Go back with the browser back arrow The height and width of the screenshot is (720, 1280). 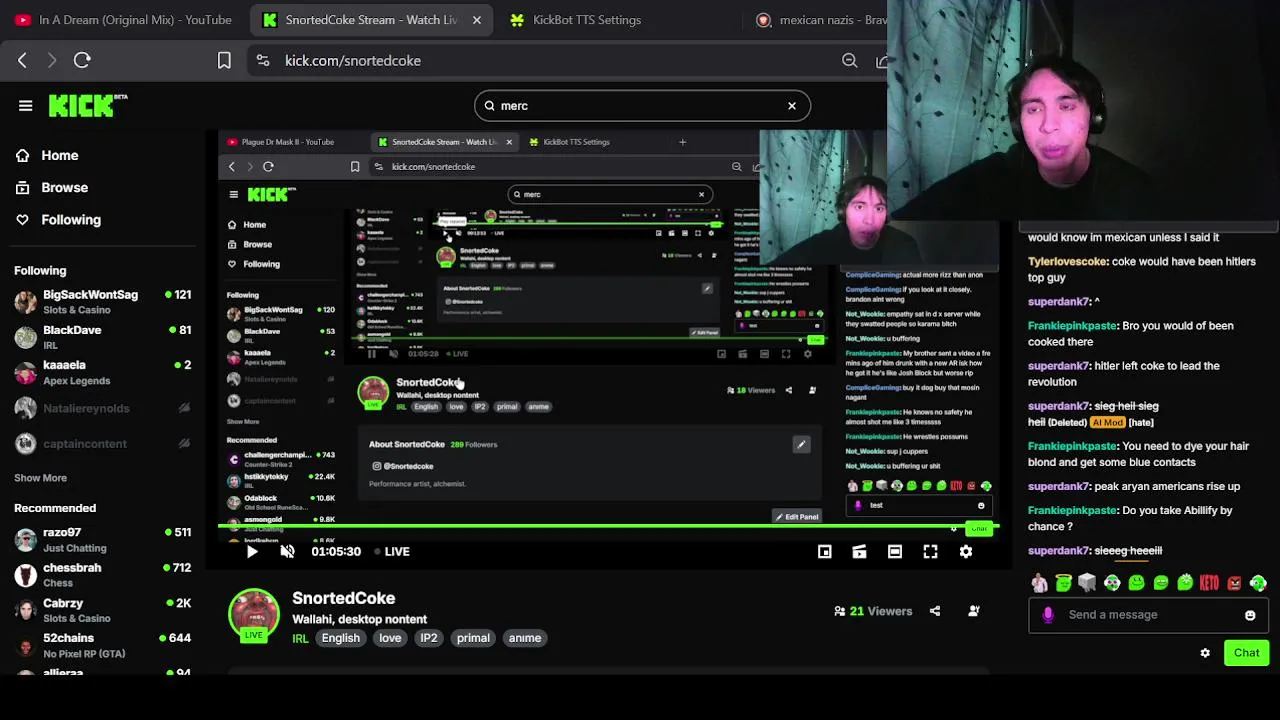coord(22,60)
